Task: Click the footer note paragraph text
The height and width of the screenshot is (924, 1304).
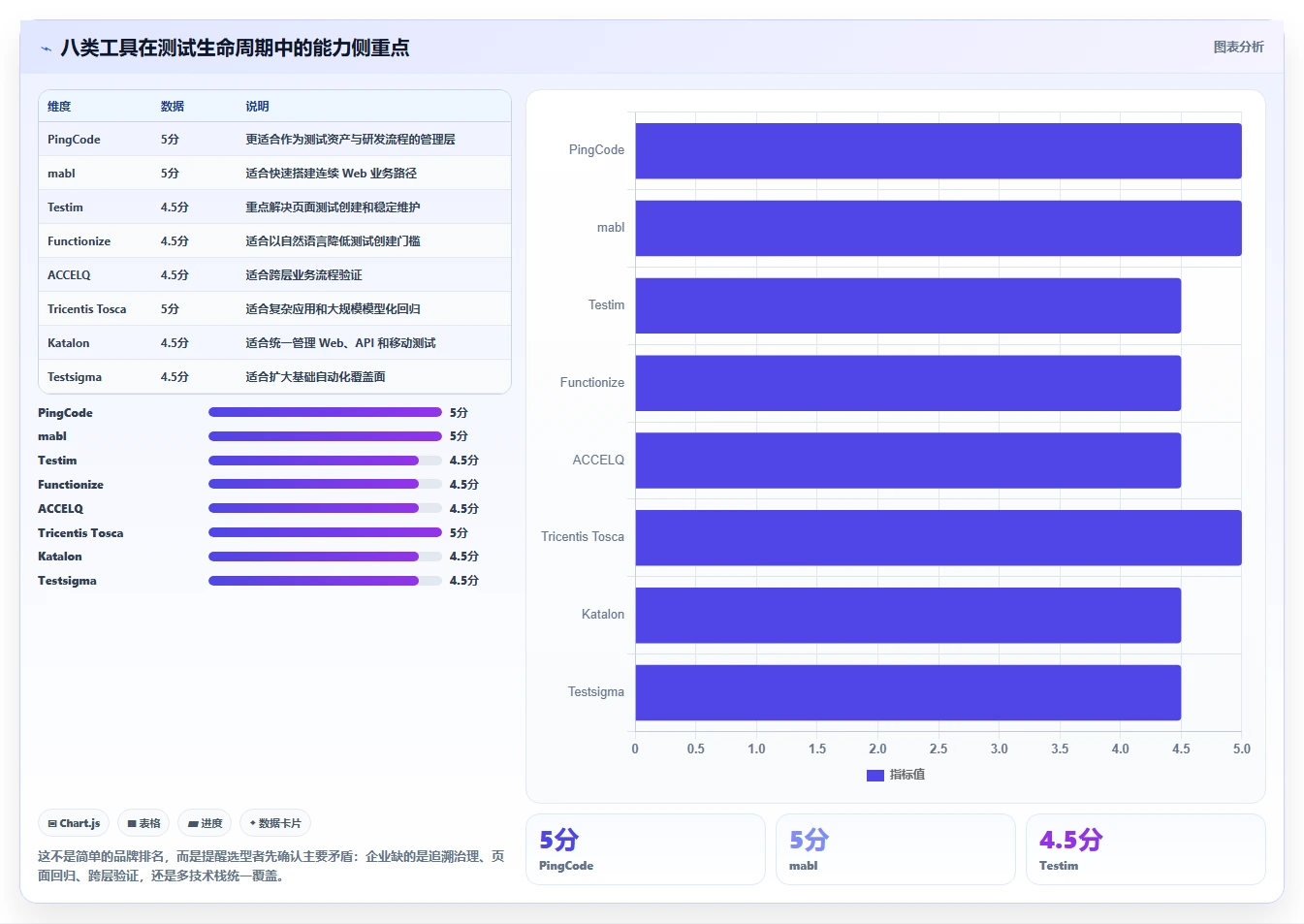Action: [x=271, y=866]
